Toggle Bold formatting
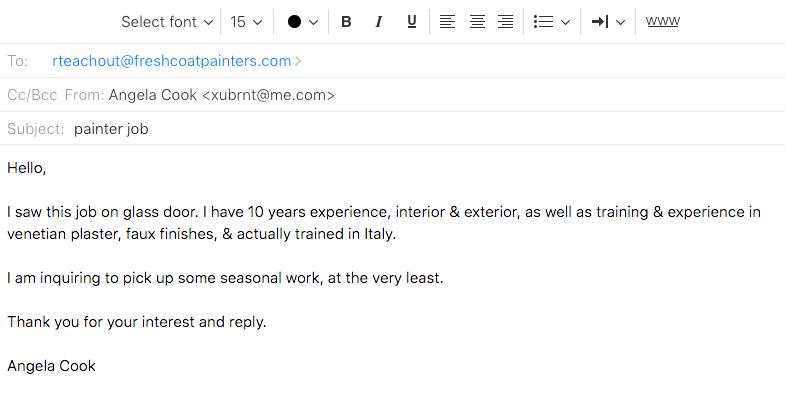The height and width of the screenshot is (396, 785). [346, 22]
